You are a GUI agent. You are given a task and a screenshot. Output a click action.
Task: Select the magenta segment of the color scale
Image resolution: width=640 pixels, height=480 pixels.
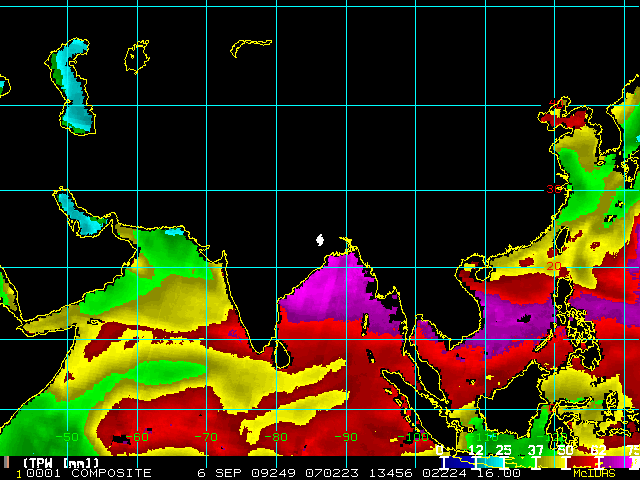click(x=614, y=462)
